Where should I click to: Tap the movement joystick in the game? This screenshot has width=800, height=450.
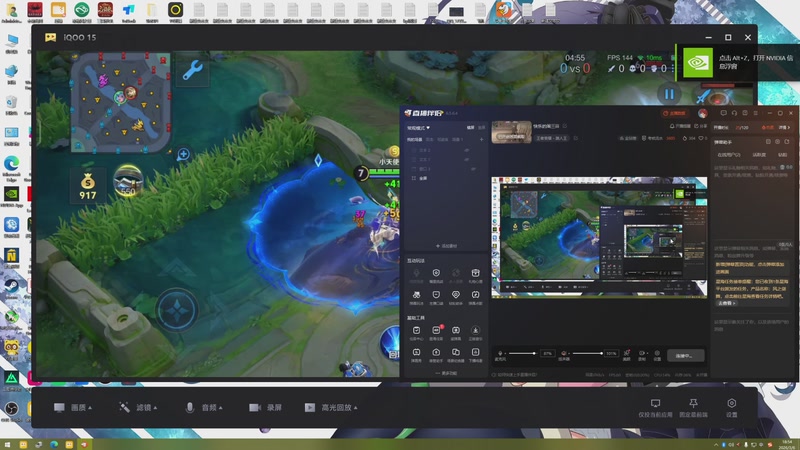click(x=177, y=310)
